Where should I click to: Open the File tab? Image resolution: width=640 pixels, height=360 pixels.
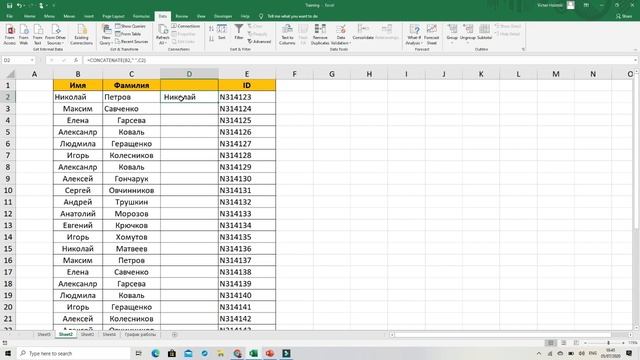pos(9,16)
